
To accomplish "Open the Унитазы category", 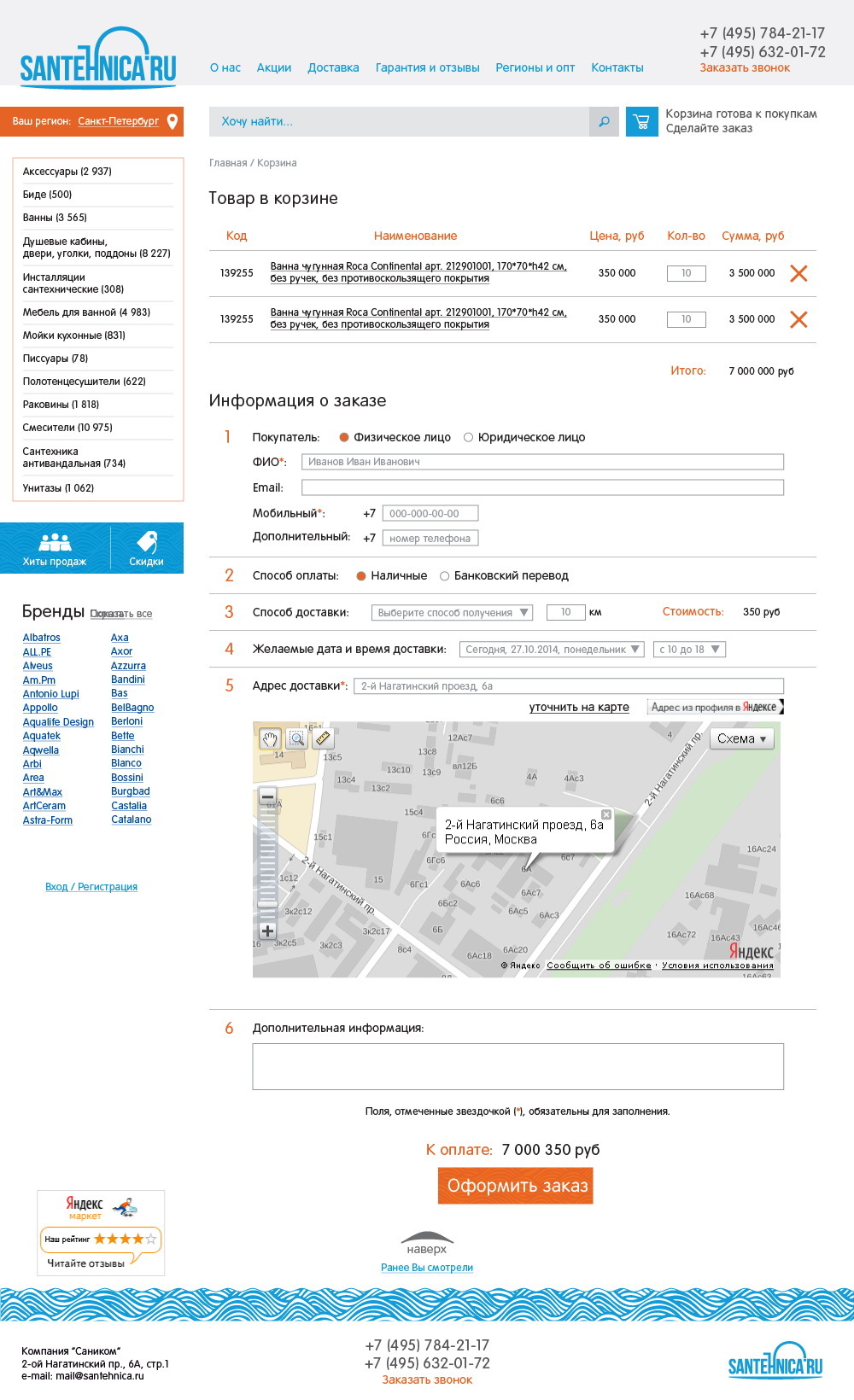I will (58, 488).
